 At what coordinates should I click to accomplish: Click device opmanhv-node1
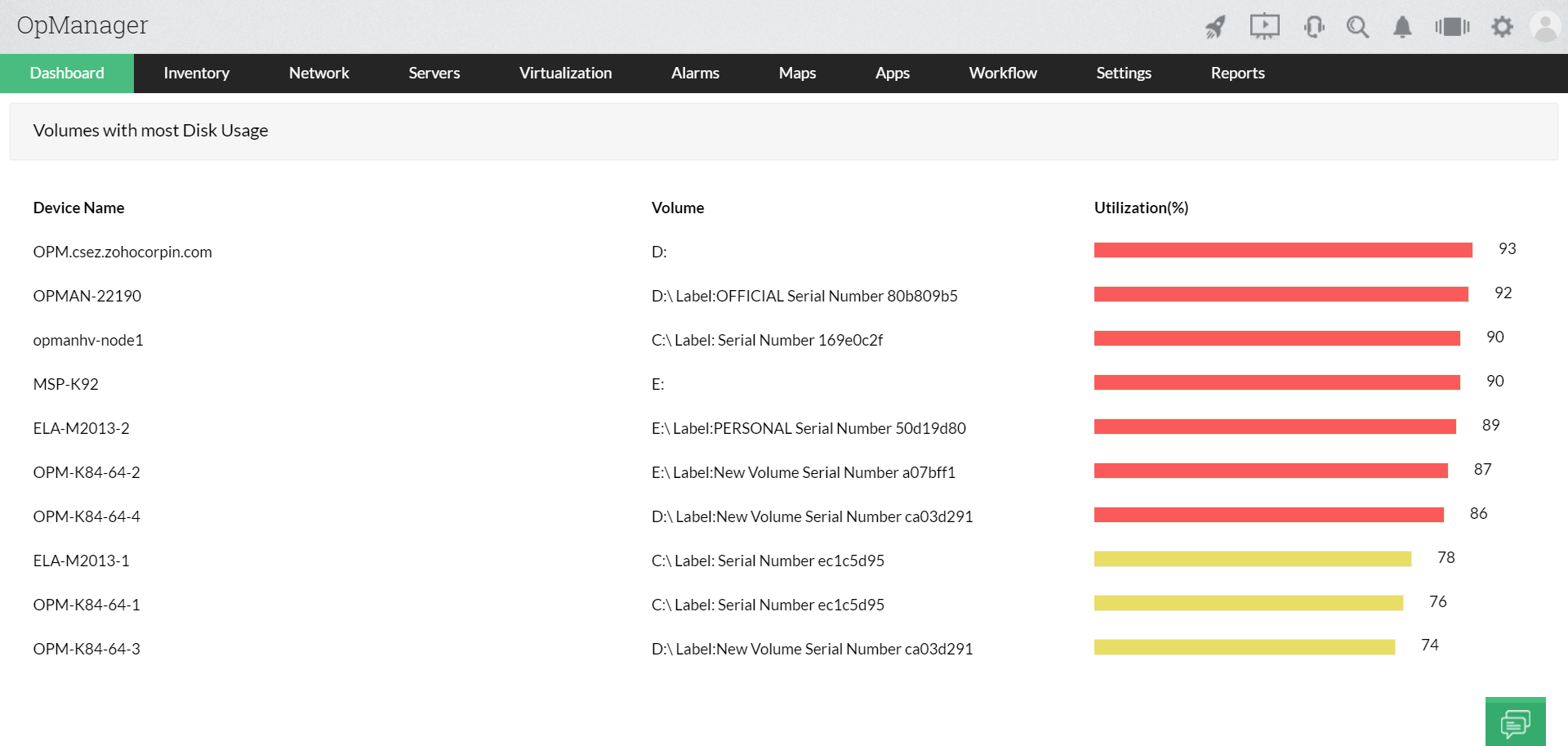point(88,341)
